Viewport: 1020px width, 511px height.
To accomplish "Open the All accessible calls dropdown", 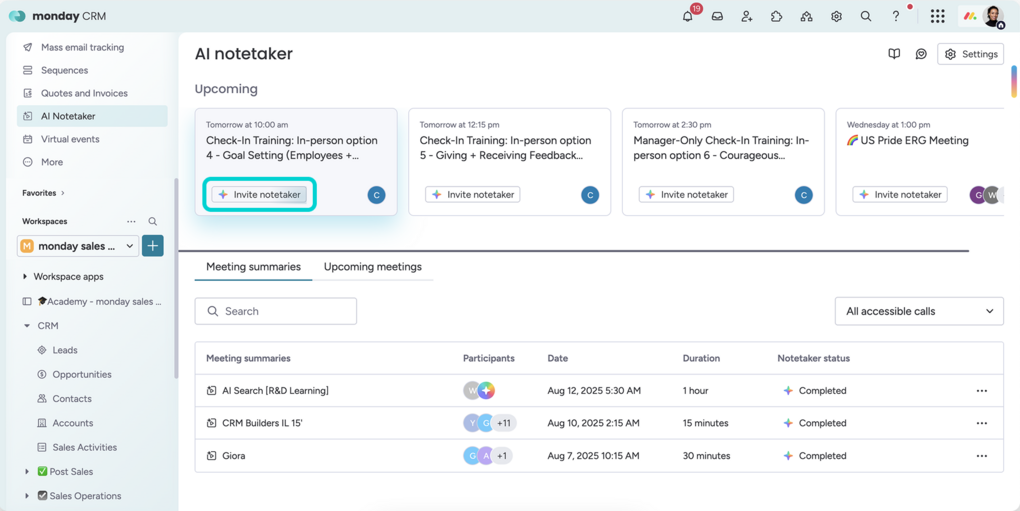I will coord(918,311).
